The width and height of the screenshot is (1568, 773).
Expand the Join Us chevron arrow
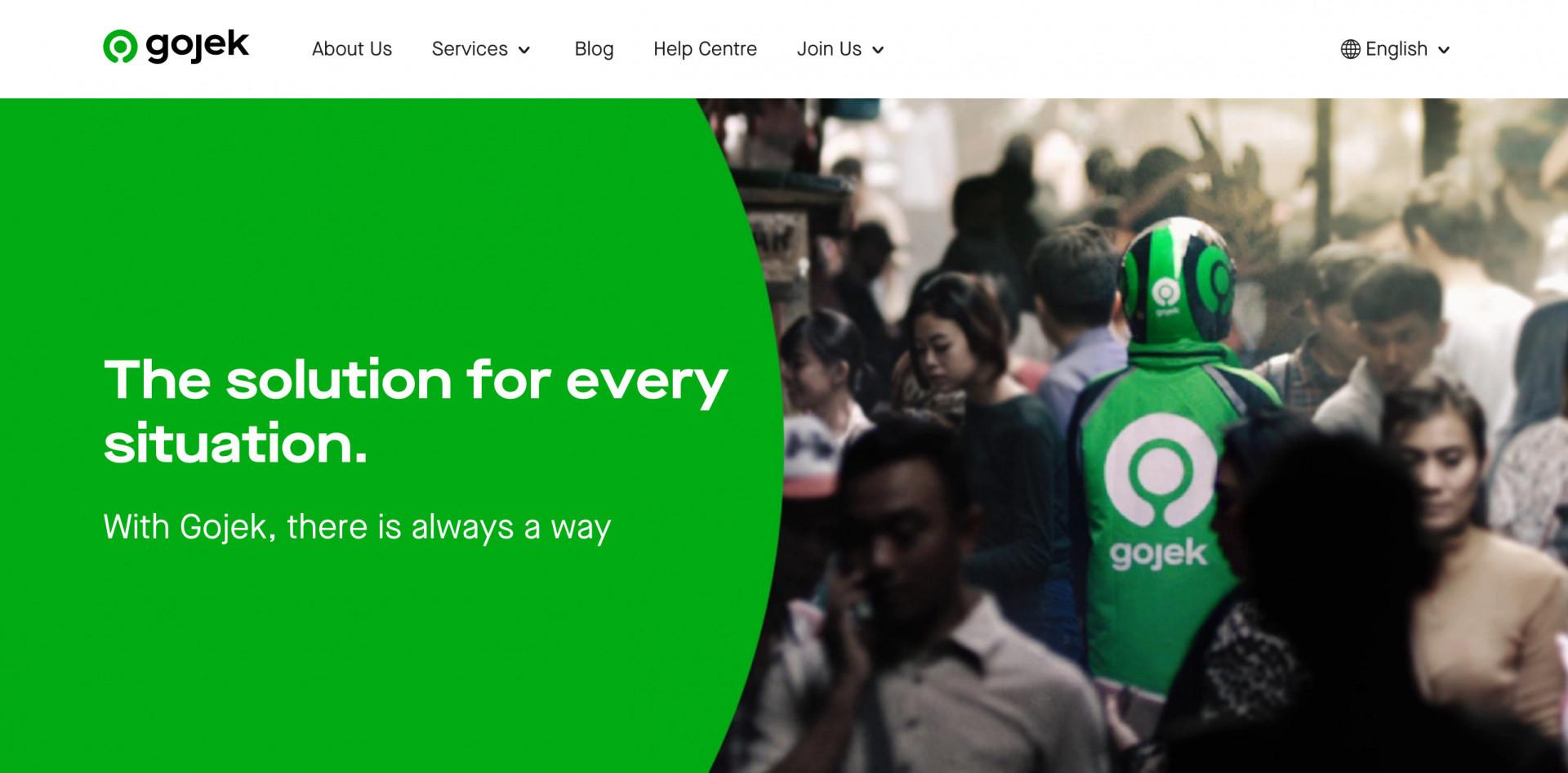pyautogui.click(x=878, y=50)
